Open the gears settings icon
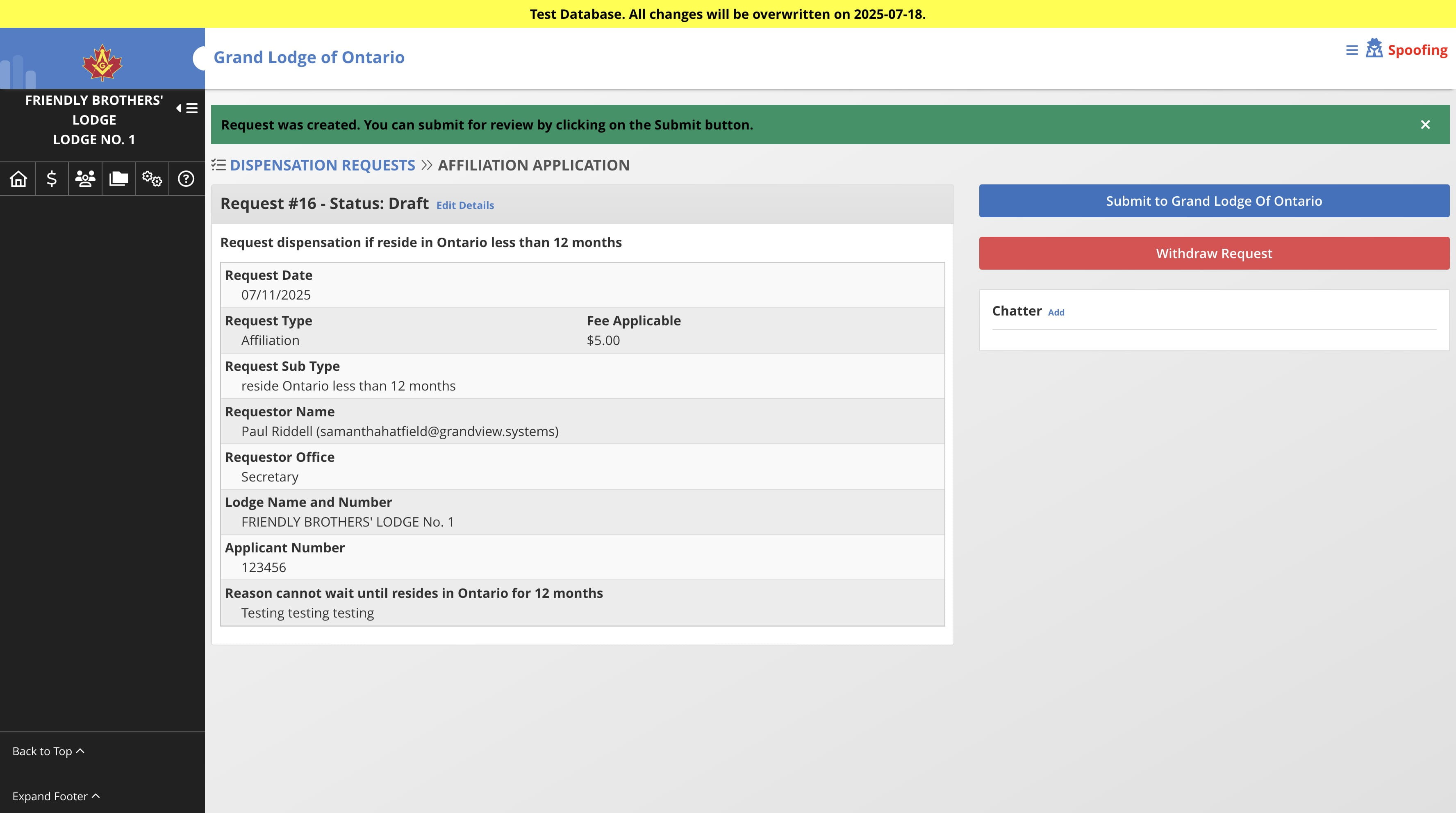 [x=152, y=179]
